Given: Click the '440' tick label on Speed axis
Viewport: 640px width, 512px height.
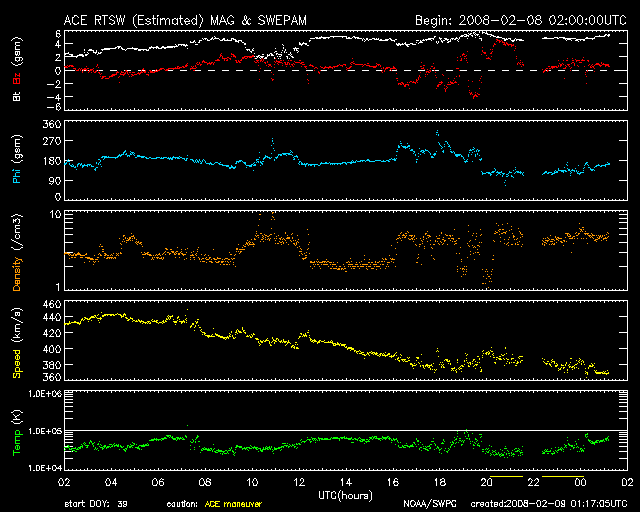Looking at the screenshot, I should point(52,317).
